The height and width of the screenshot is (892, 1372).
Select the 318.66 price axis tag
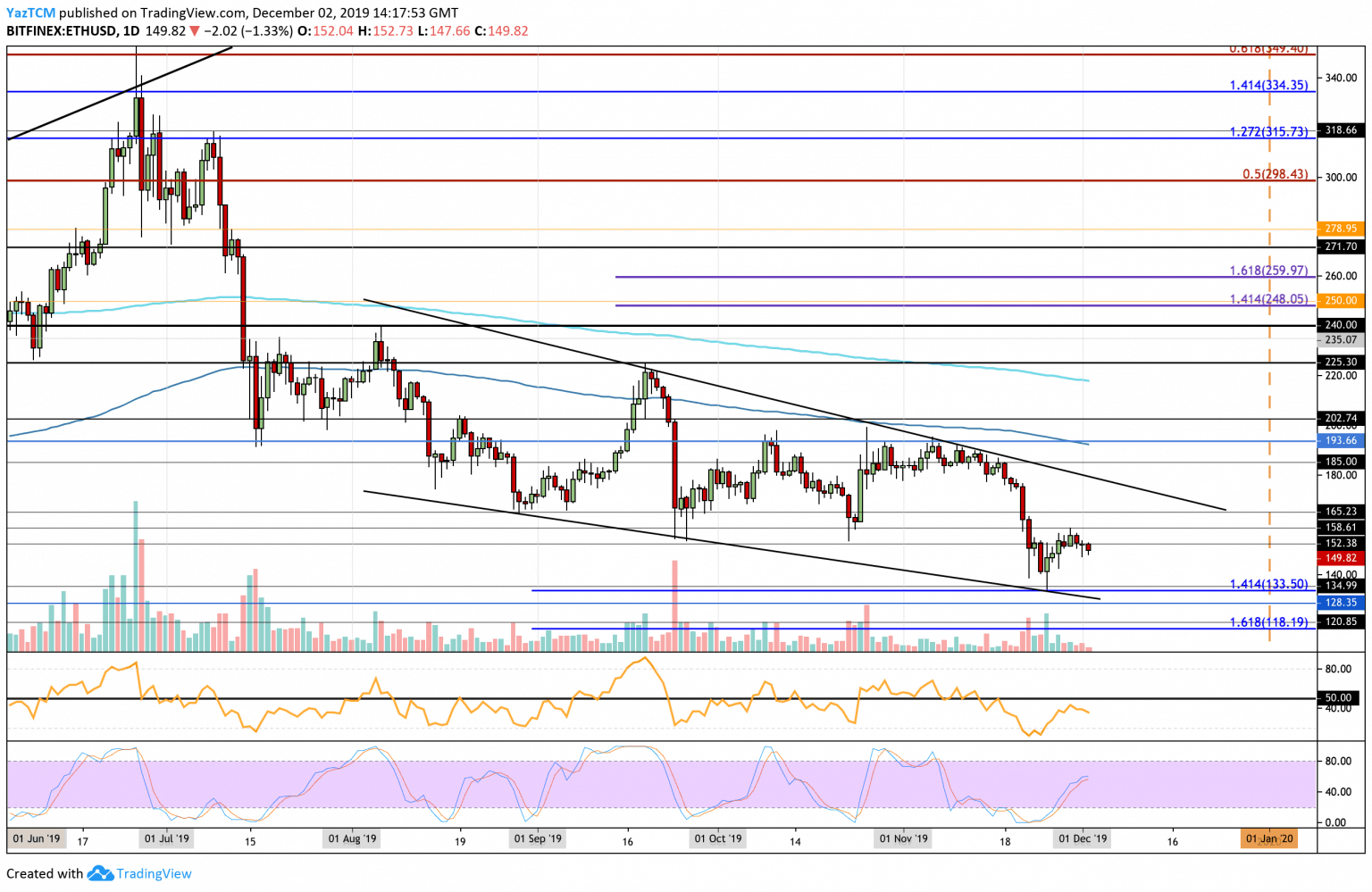[x=1341, y=129]
